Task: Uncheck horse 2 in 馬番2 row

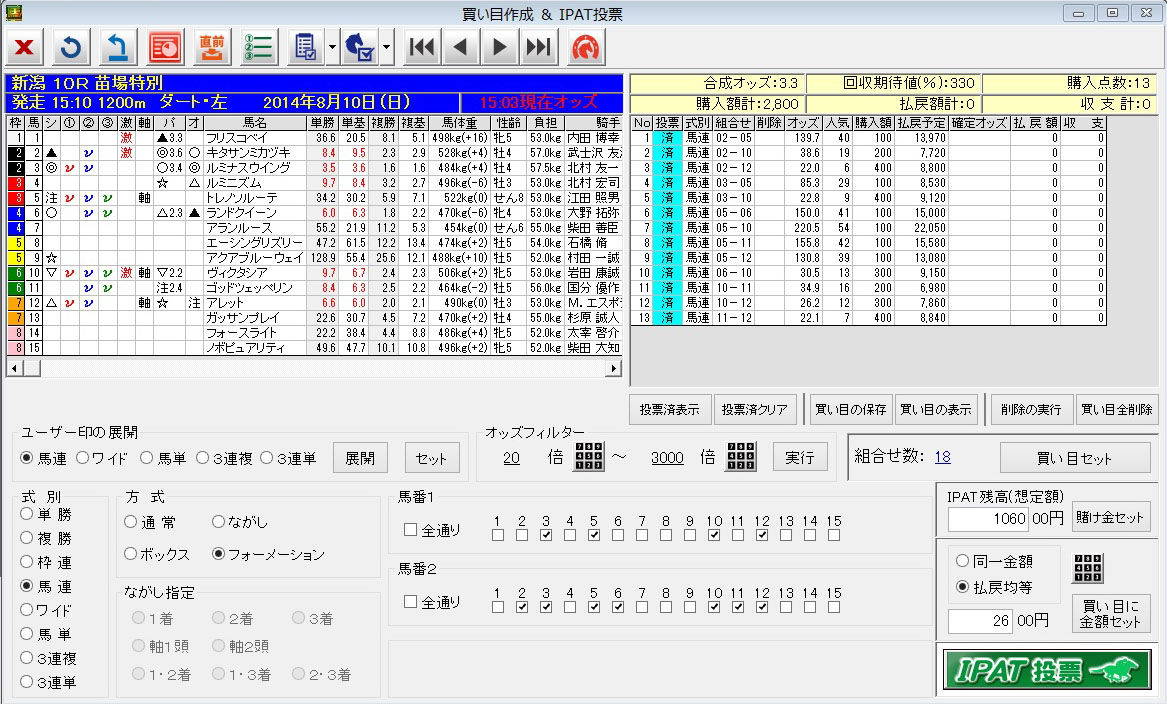Action: tap(522, 607)
